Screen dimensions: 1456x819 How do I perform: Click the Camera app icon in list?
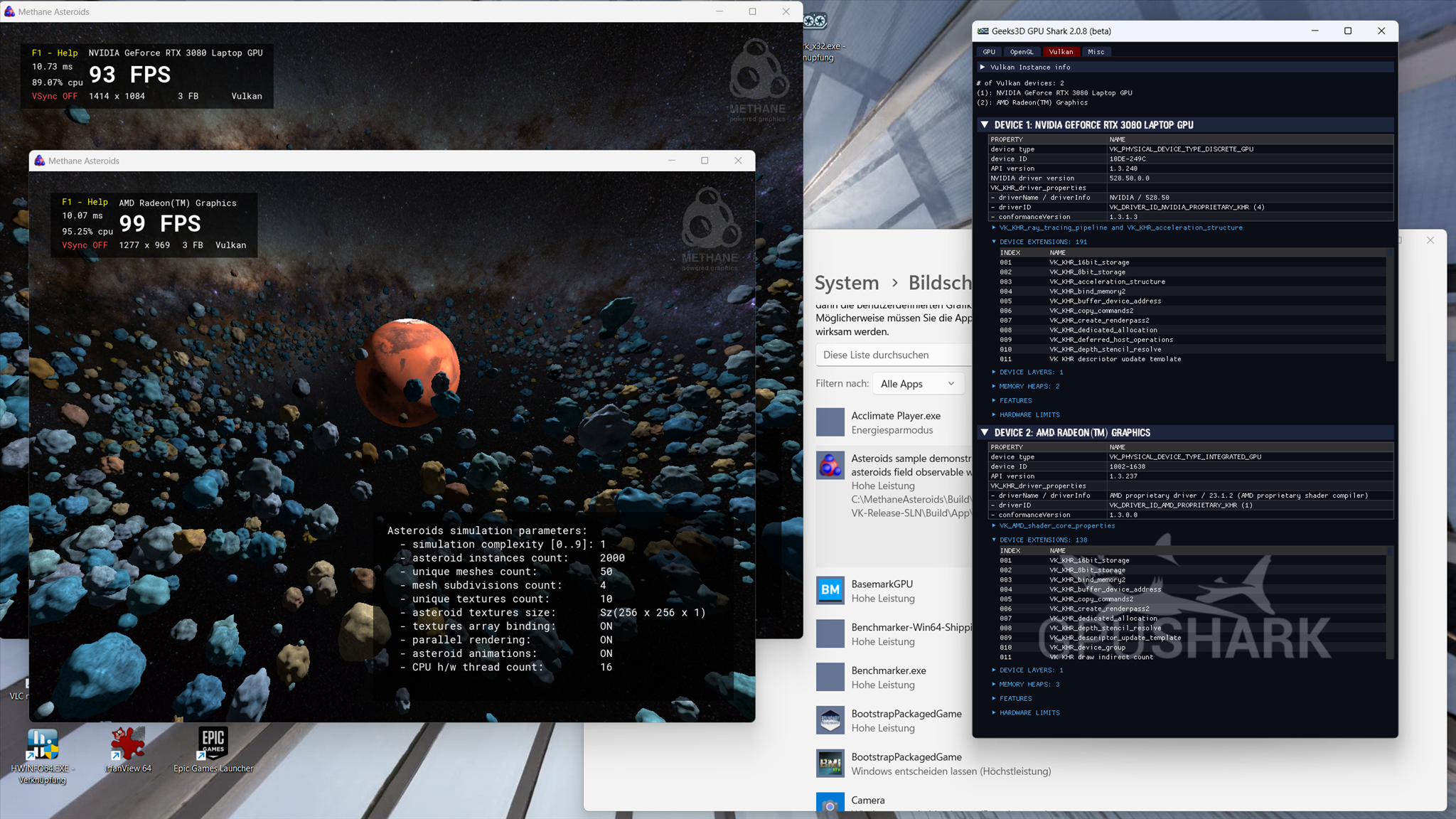pyautogui.click(x=830, y=804)
